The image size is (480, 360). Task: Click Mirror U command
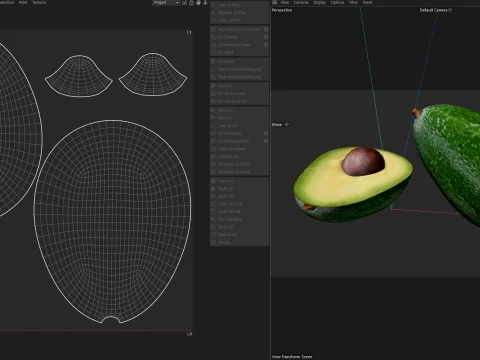pyautogui.click(x=239, y=110)
